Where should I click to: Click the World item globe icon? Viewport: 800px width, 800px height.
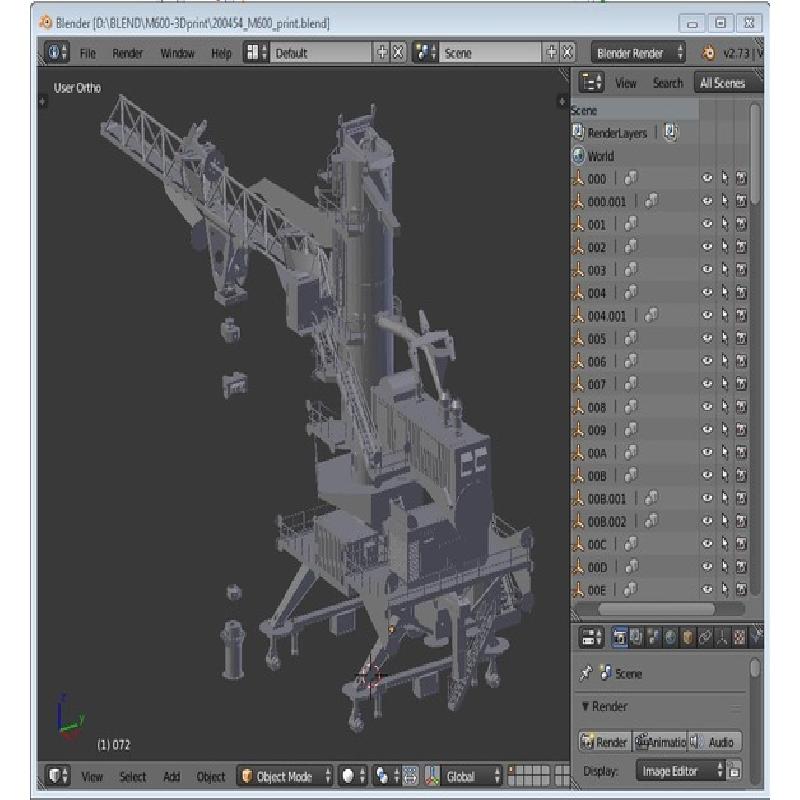coord(578,156)
